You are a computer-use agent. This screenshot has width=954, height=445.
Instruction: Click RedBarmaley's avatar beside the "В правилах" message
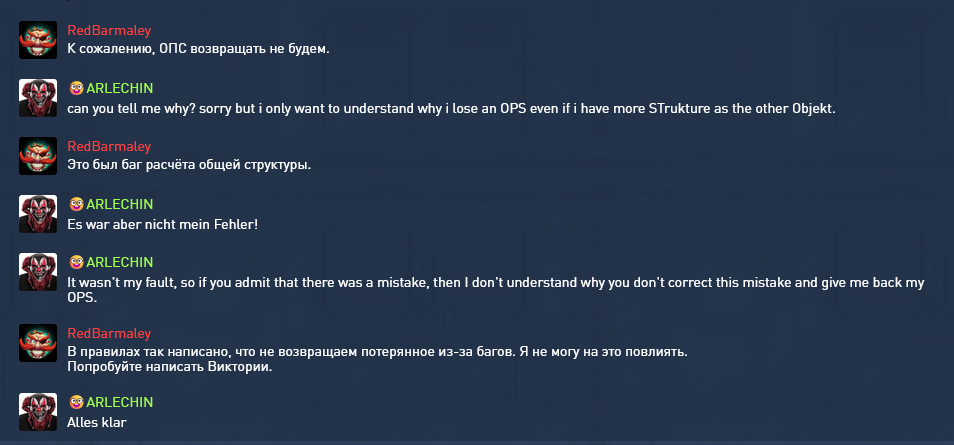(x=38, y=343)
